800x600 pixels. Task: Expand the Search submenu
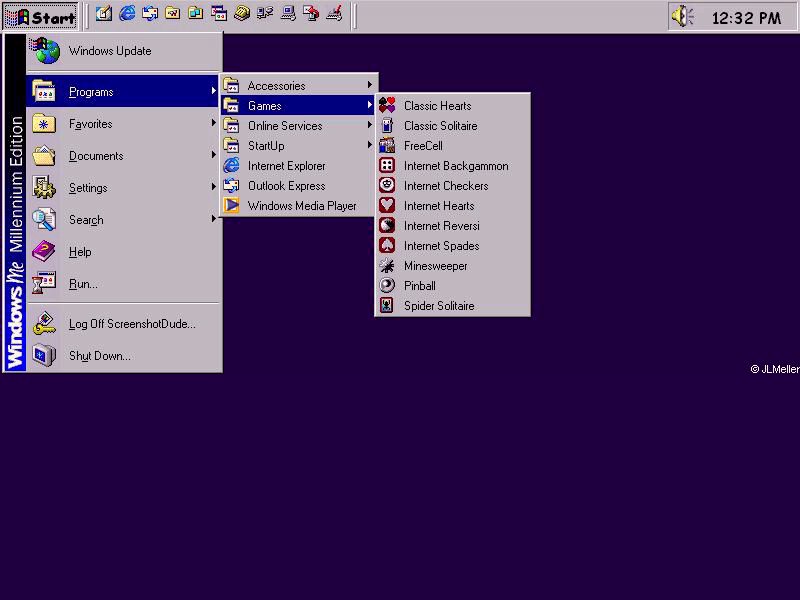coord(124,220)
